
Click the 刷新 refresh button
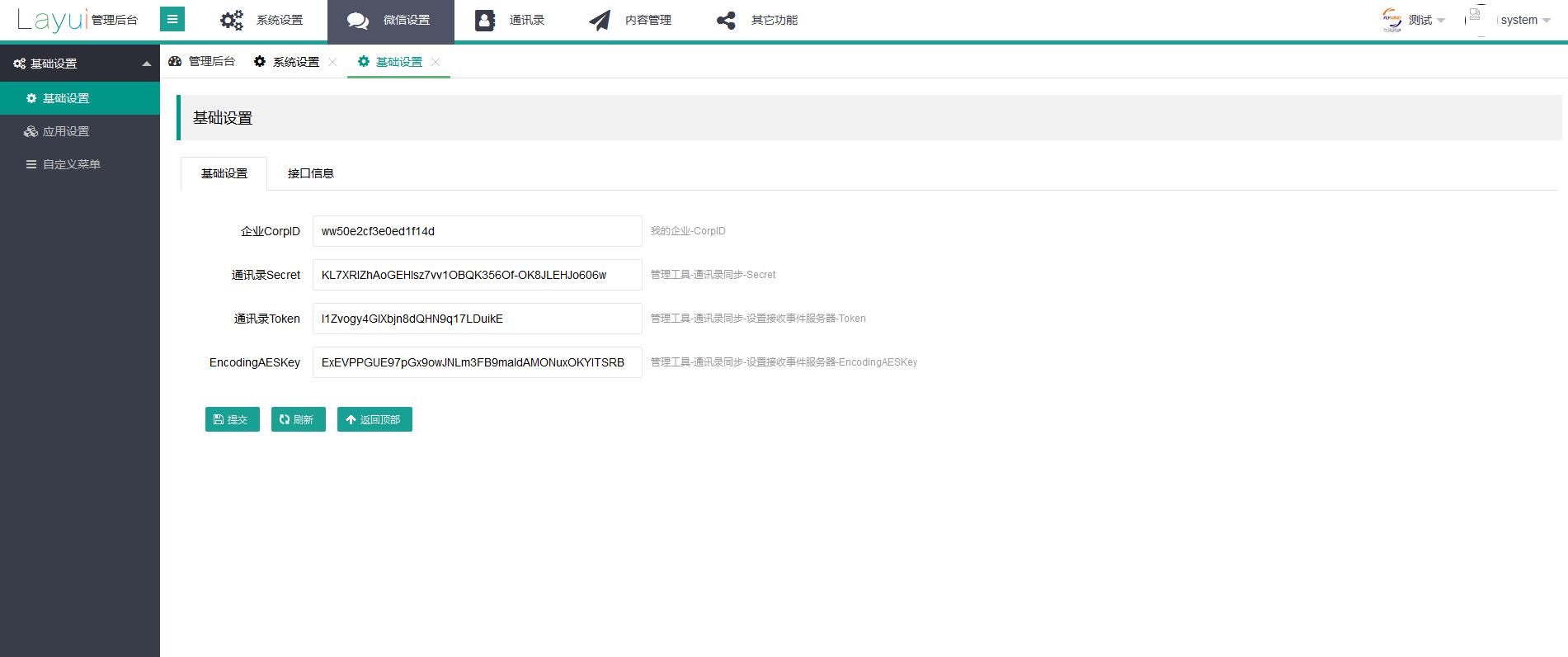click(299, 419)
